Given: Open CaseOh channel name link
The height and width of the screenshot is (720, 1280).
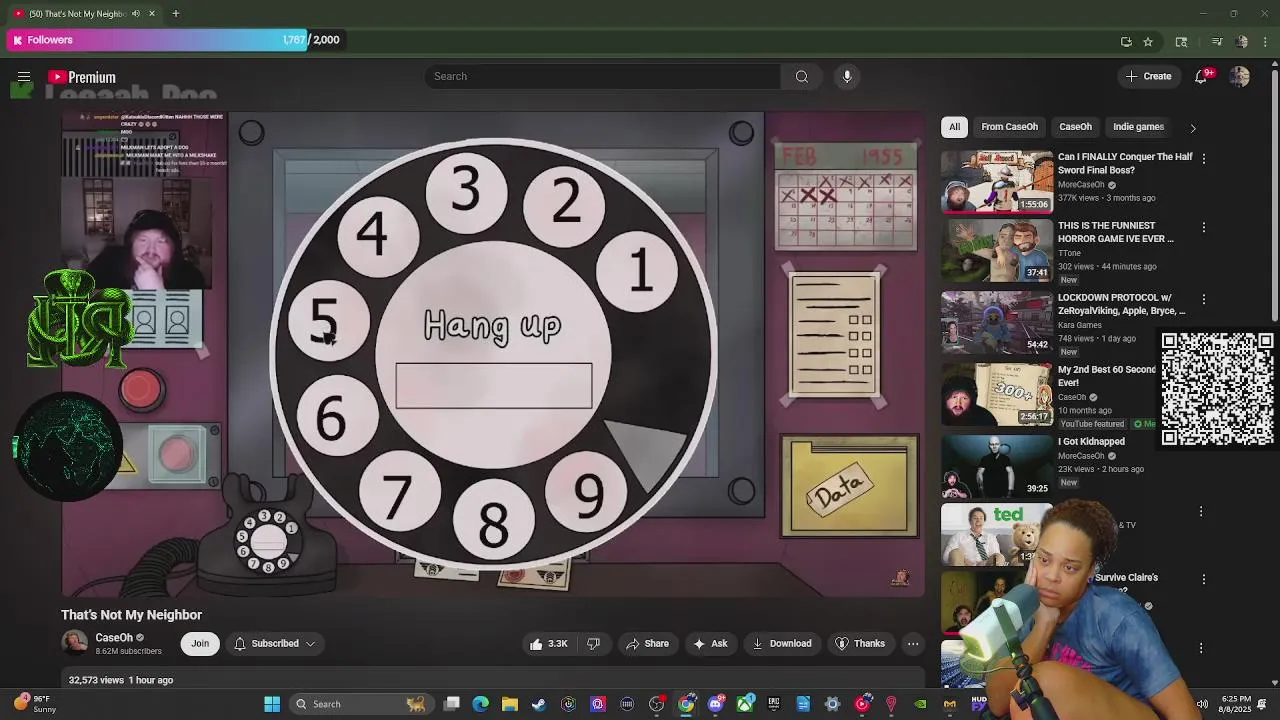Looking at the screenshot, I should point(114,638).
